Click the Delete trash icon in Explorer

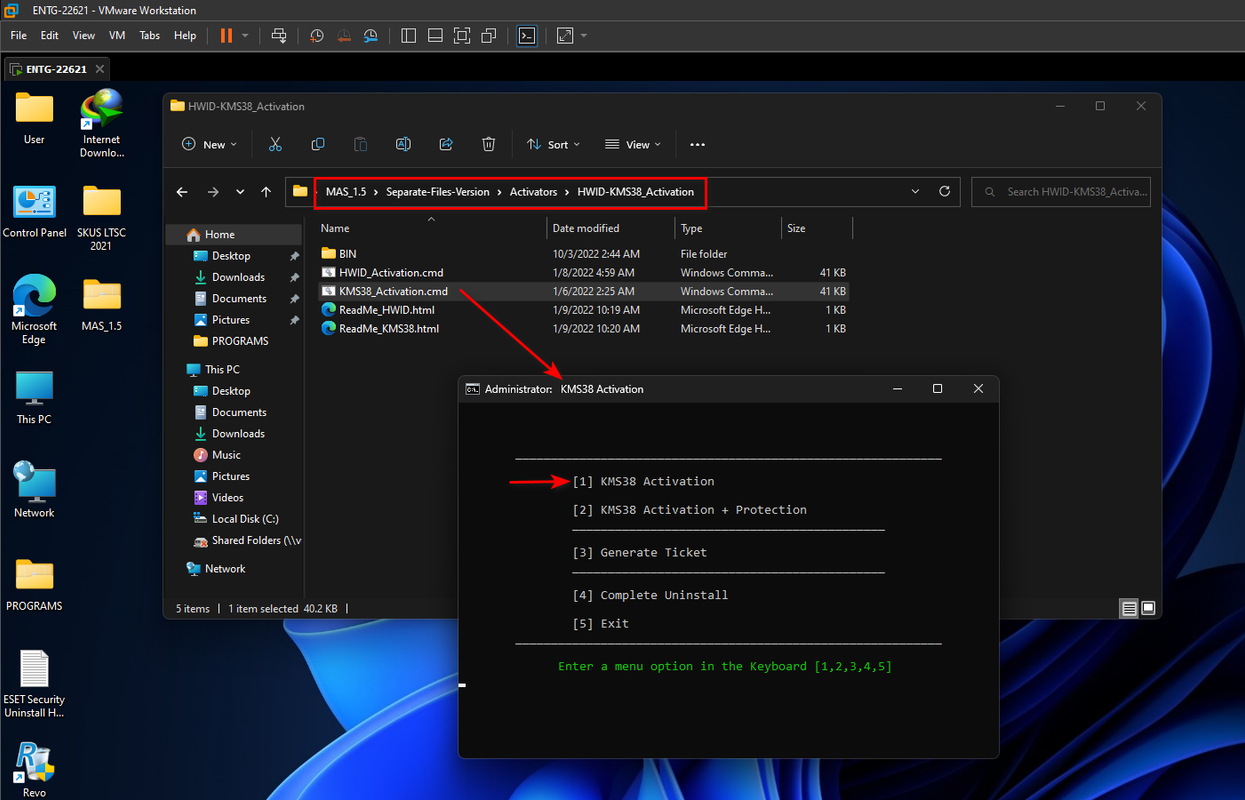[x=488, y=144]
